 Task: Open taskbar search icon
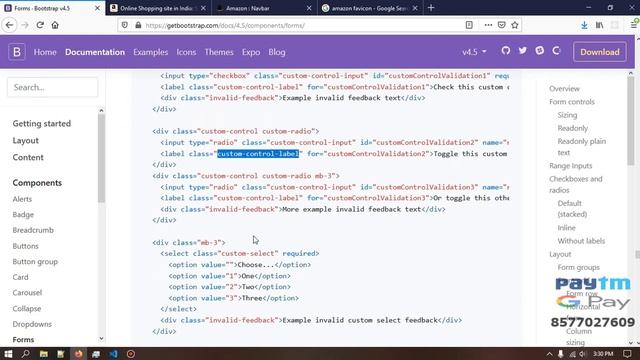[x=25, y=354]
